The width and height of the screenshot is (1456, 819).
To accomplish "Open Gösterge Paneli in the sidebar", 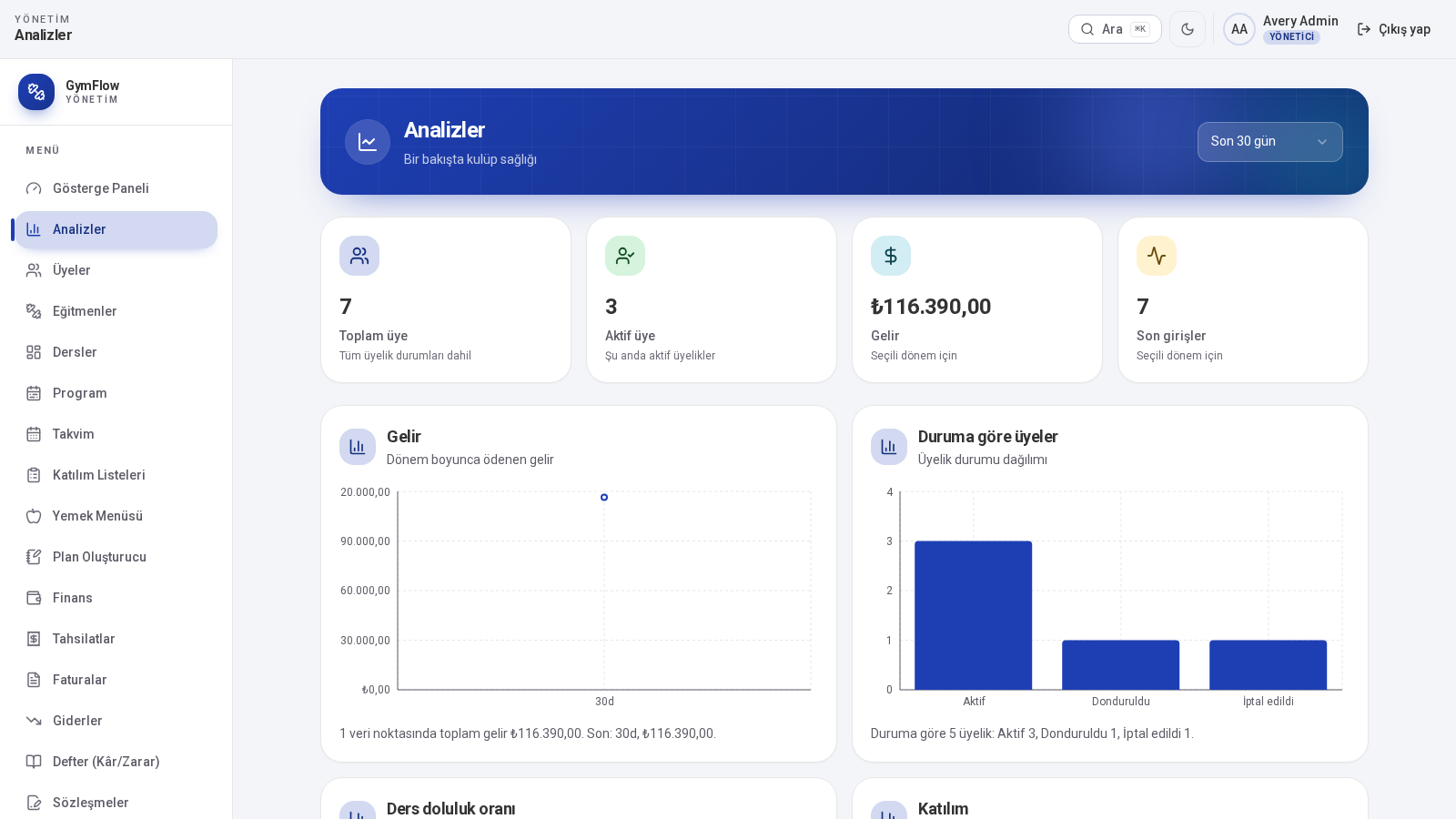I will [116, 188].
